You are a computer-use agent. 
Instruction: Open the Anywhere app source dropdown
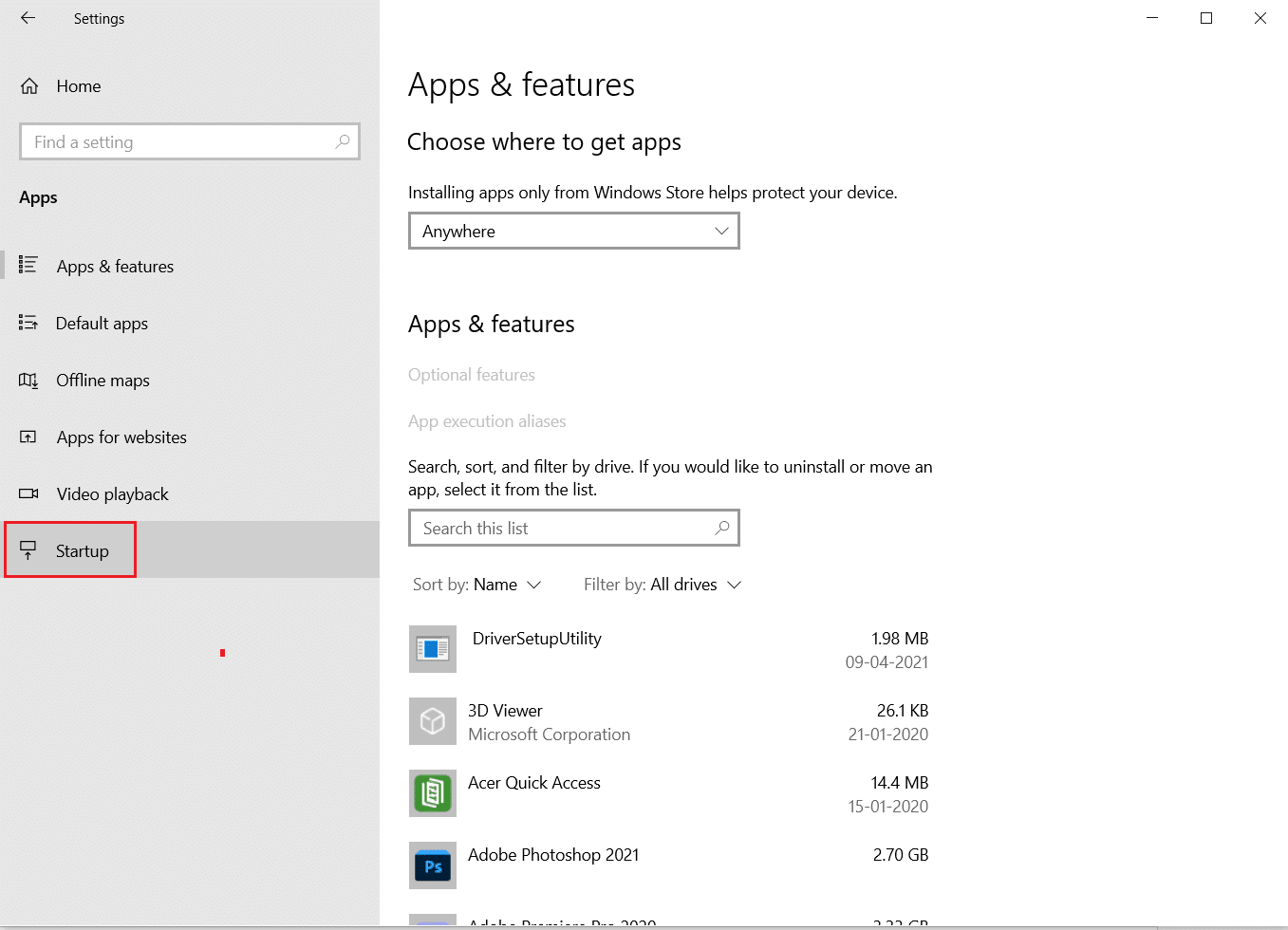[x=573, y=232]
